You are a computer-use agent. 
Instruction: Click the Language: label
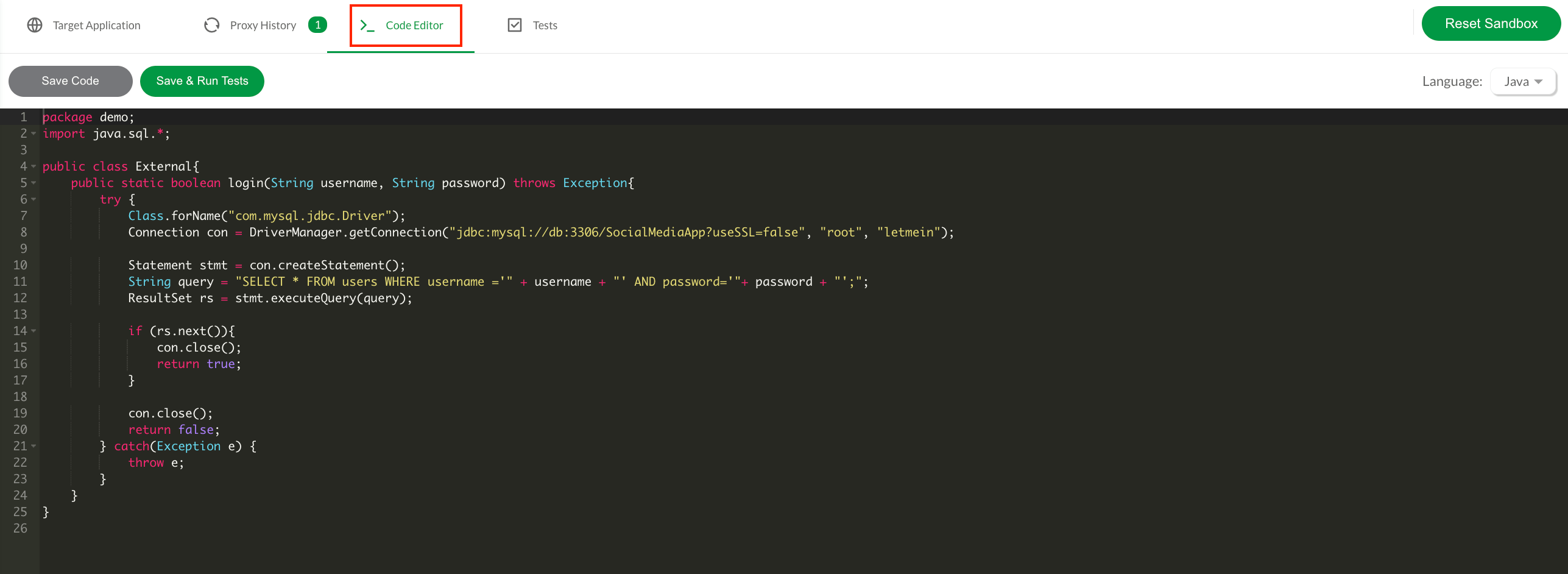click(x=1452, y=82)
